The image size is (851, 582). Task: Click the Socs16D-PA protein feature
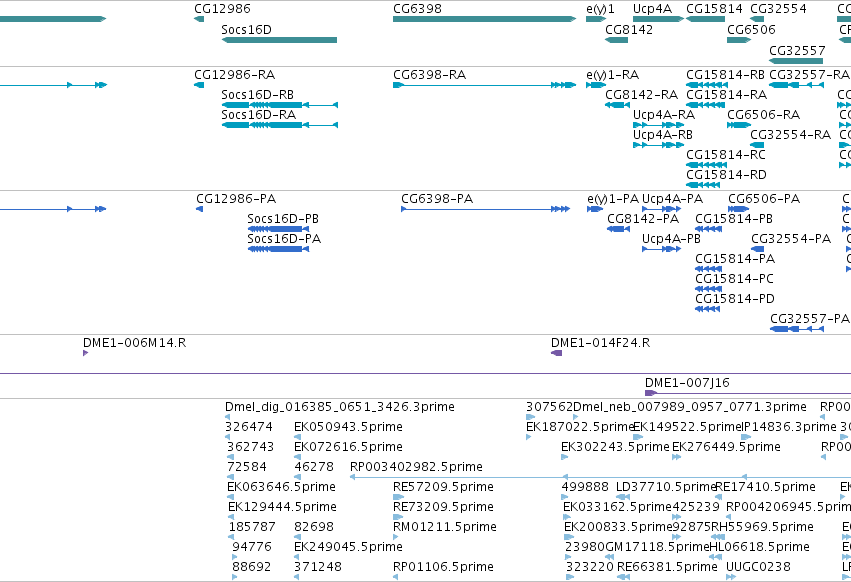(x=278, y=249)
